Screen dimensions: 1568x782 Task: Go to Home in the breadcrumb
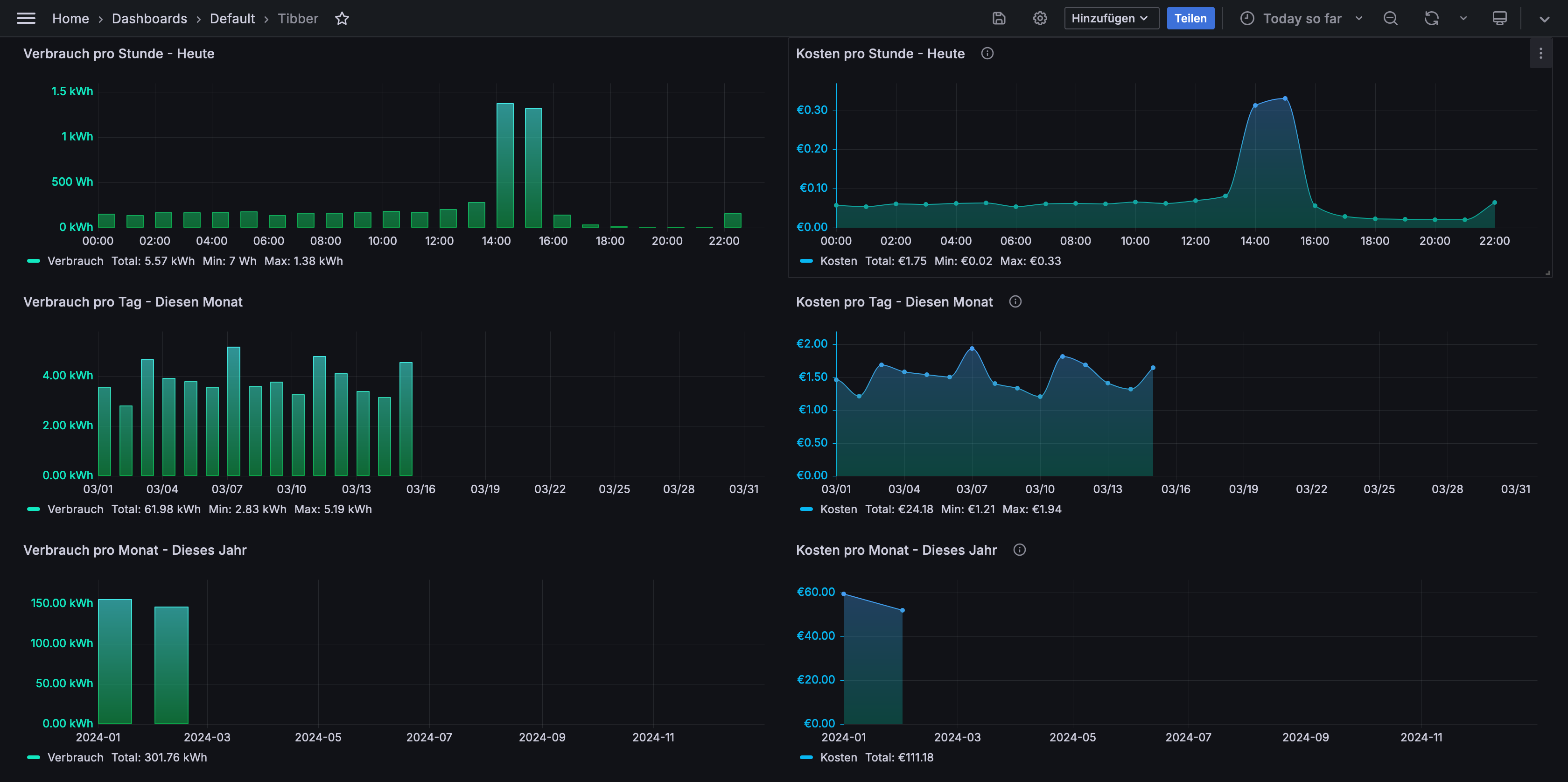click(x=70, y=18)
